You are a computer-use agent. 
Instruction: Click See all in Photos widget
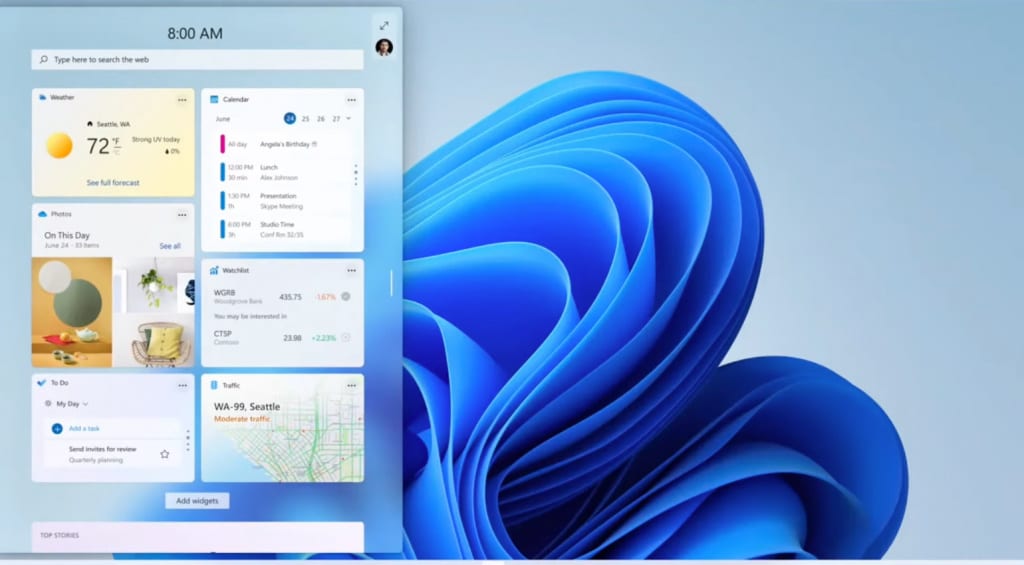coord(170,246)
